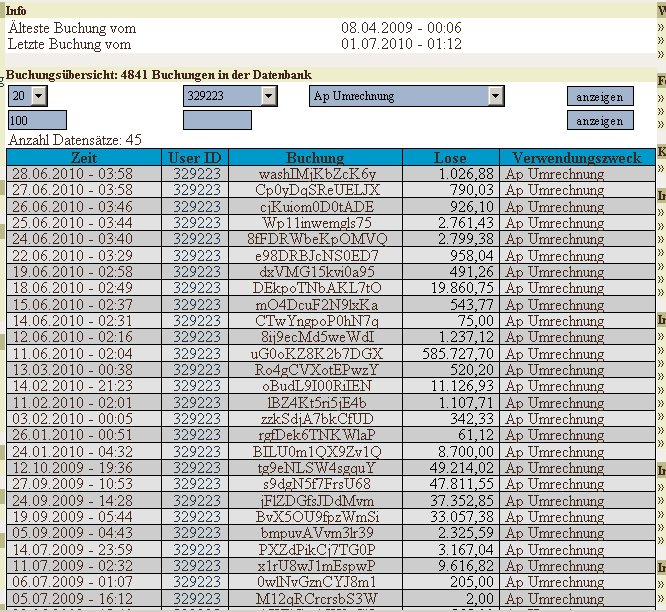Select booking code lBZ4Kt5ri5jE4b
This screenshot has width=666, height=612.
point(317,403)
